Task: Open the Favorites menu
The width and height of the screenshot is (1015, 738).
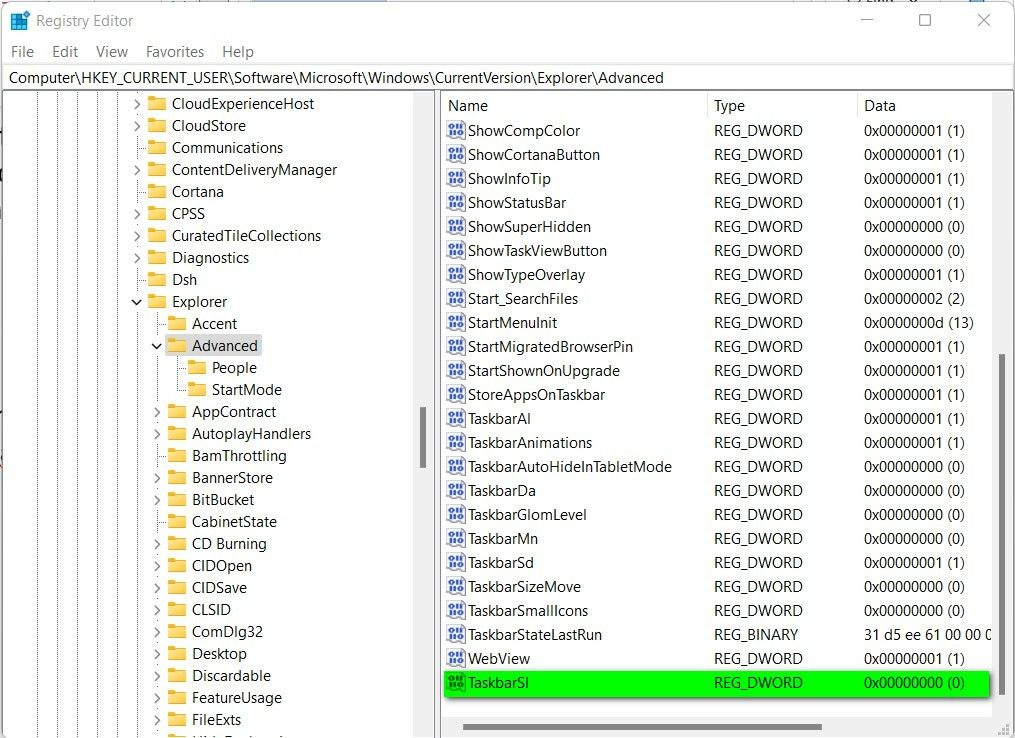Action: click(x=175, y=52)
